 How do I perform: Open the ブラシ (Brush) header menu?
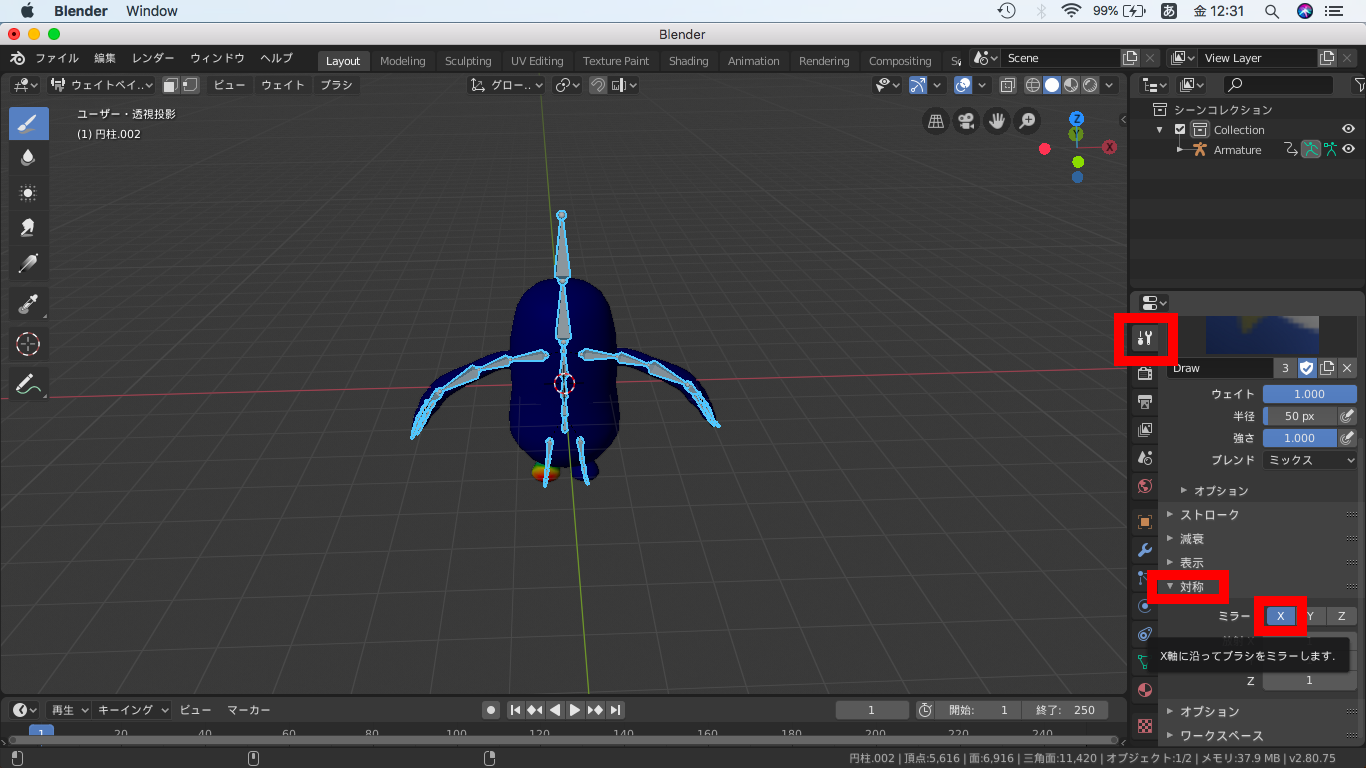click(x=336, y=85)
